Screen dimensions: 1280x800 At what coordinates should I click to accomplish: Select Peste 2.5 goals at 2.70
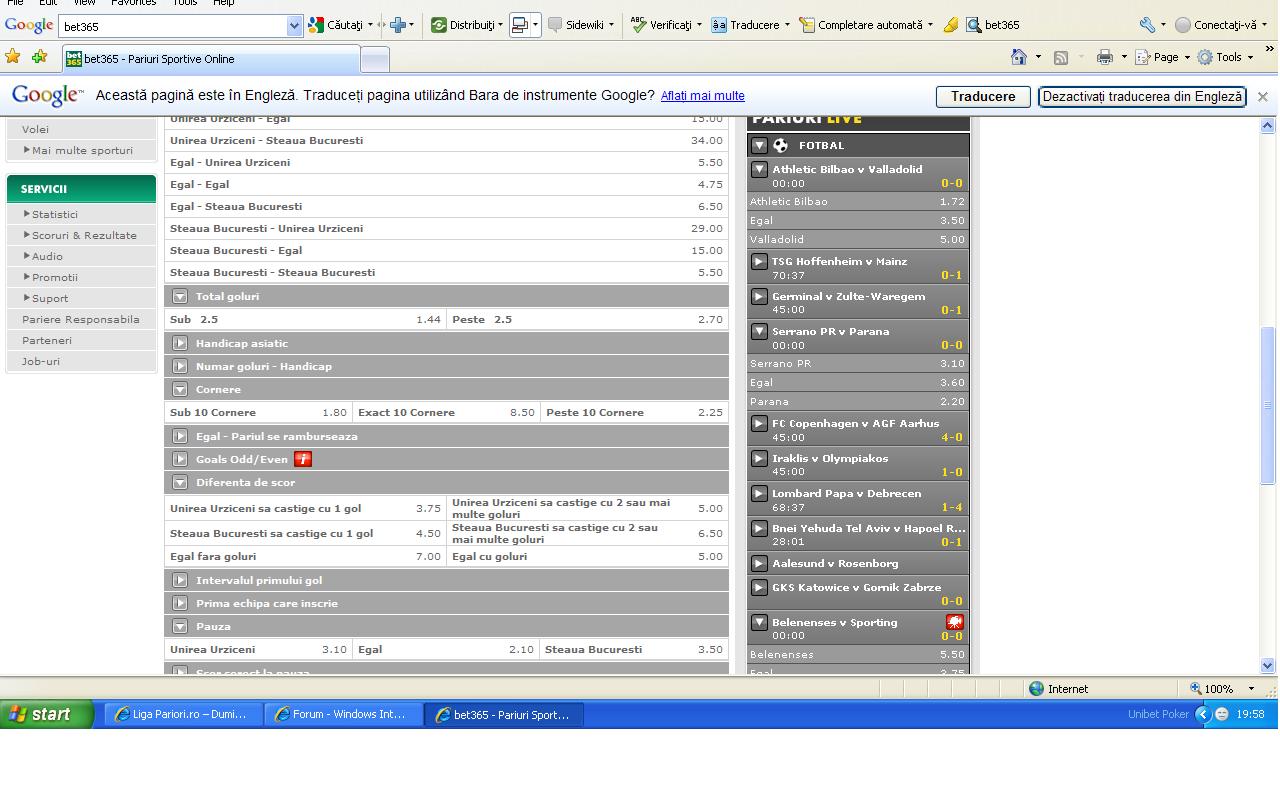[x=588, y=319]
